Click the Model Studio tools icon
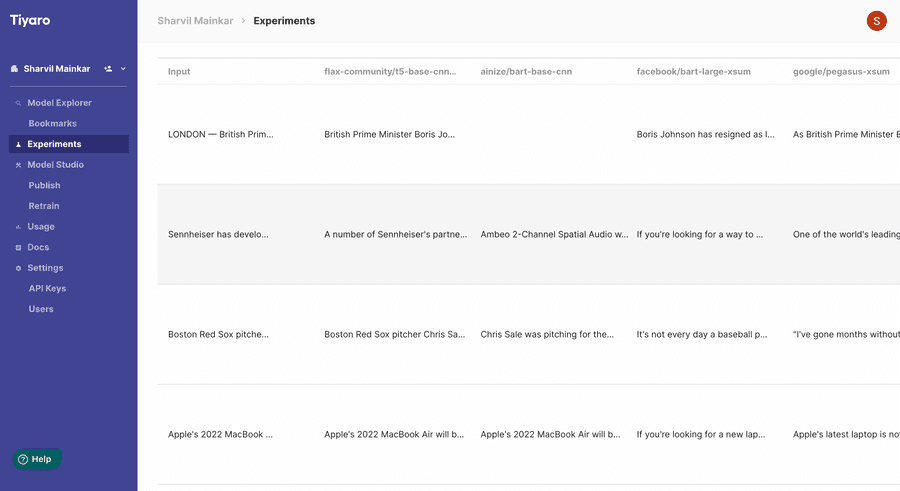The image size is (900, 491). 18,165
